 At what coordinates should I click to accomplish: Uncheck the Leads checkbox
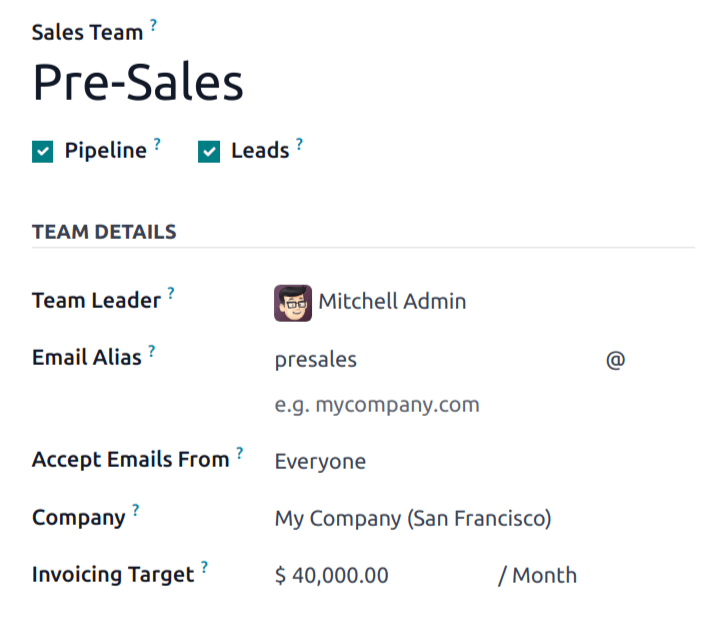209,152
